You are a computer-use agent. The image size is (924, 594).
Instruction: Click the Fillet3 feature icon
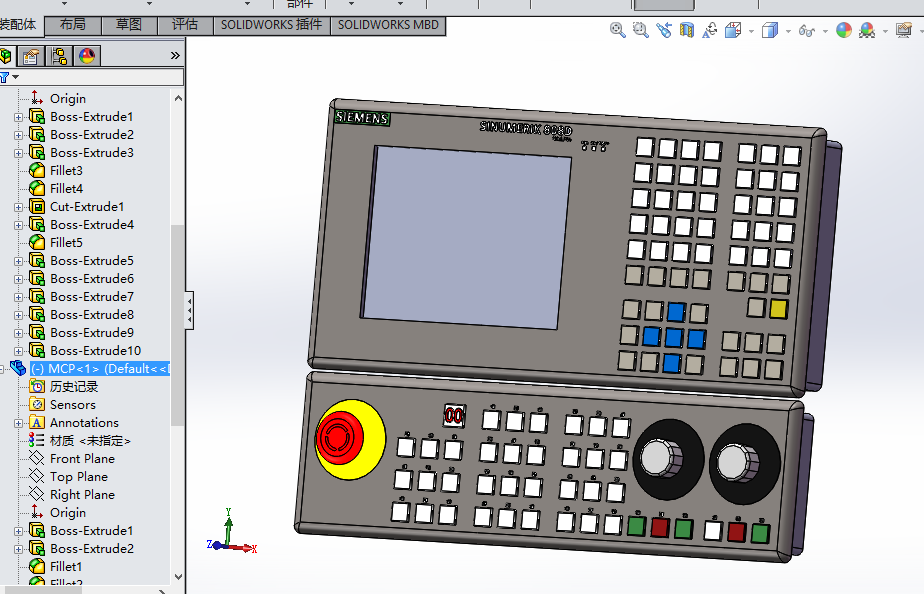tap(37, 170)
